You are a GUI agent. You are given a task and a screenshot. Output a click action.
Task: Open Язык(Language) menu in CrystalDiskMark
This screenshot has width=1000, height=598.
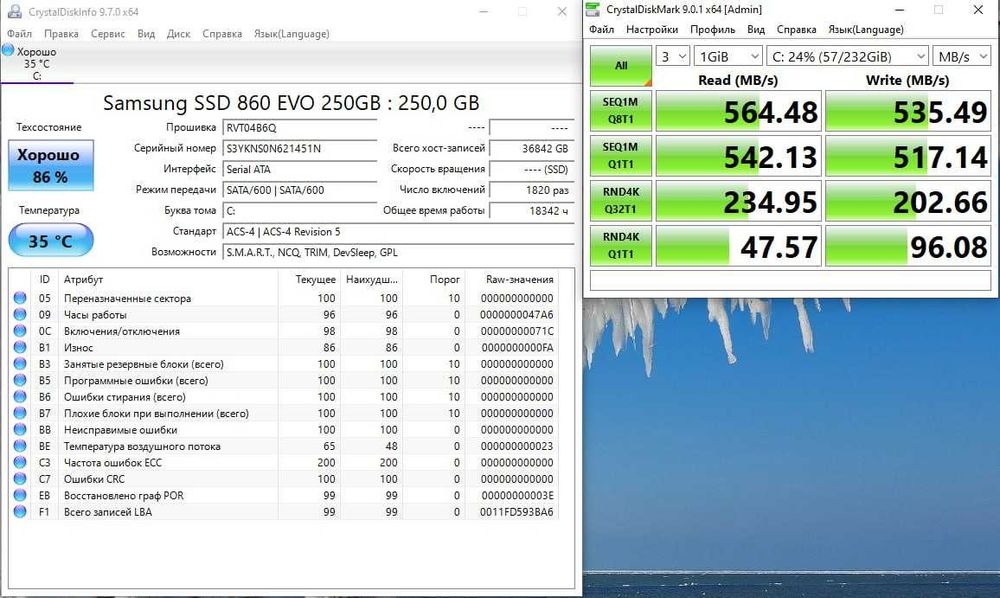[865, 29]
